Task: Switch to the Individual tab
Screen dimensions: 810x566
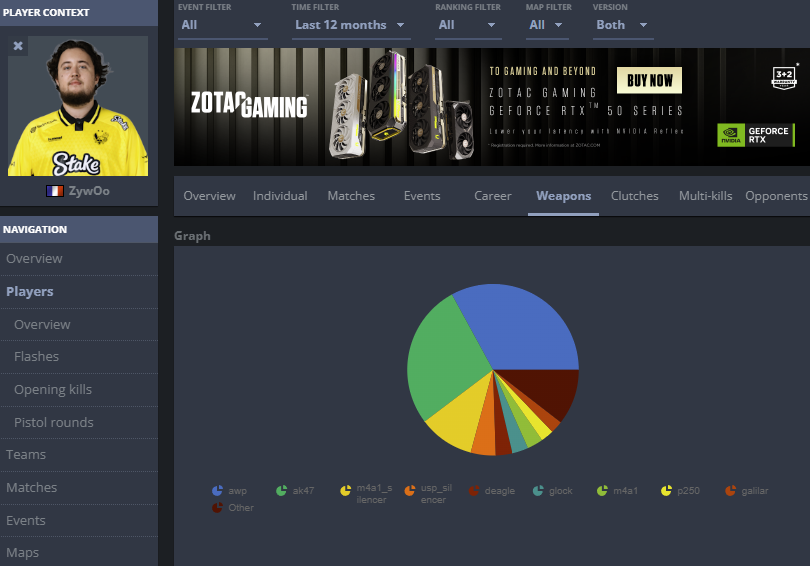Action: (x=280, y=196)
